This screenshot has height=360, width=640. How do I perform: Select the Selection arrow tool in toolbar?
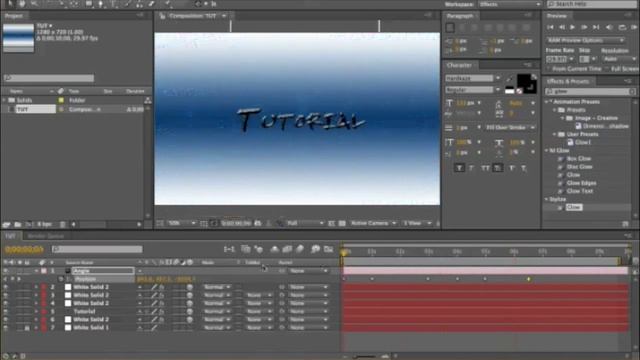pyautogui.click(x=10, y=4)
